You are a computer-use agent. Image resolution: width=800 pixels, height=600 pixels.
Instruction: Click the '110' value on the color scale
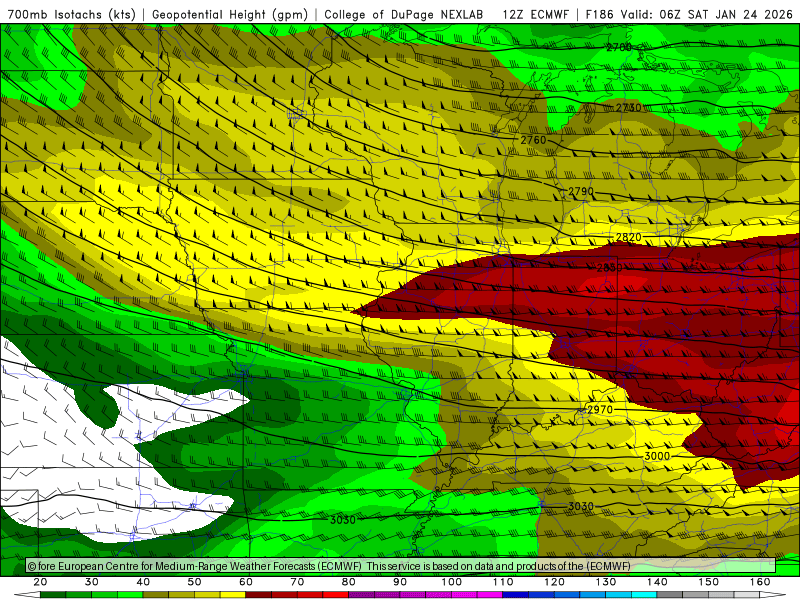pos(503,582)
